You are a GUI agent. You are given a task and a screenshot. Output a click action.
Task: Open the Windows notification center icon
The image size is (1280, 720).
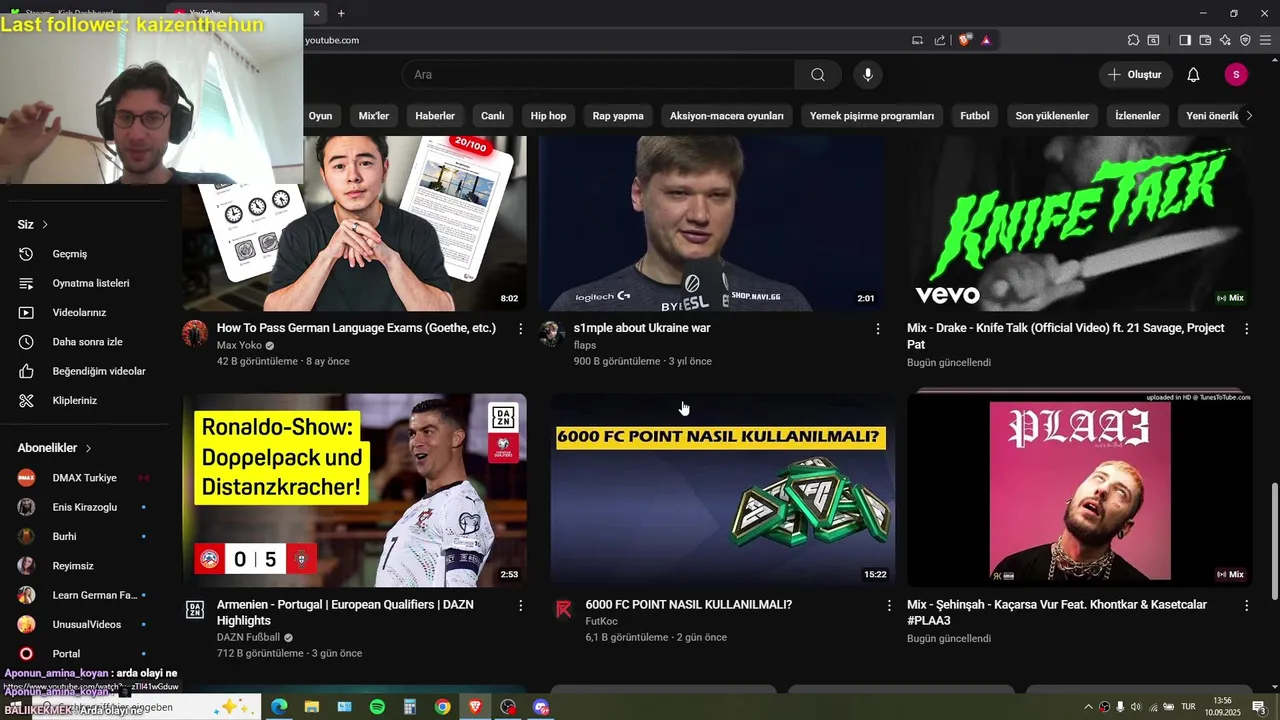point(1259,707)
